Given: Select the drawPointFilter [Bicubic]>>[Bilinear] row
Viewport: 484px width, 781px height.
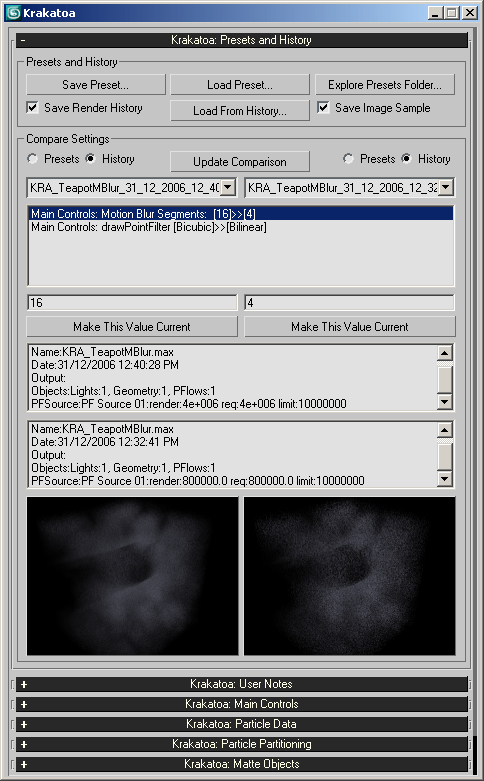Looking at the screenshot, I should (x=241, y=227).
